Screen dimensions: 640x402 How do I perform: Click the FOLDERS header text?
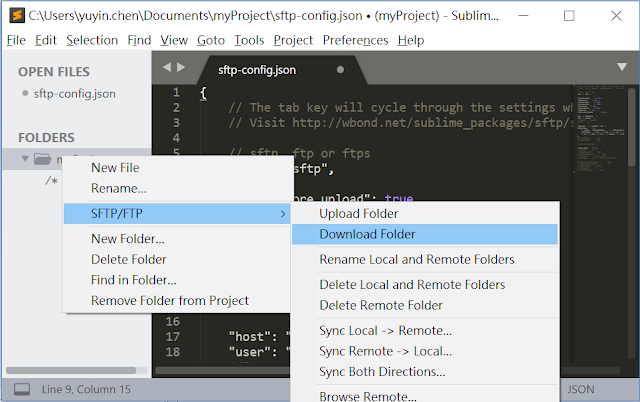(47, 138)
